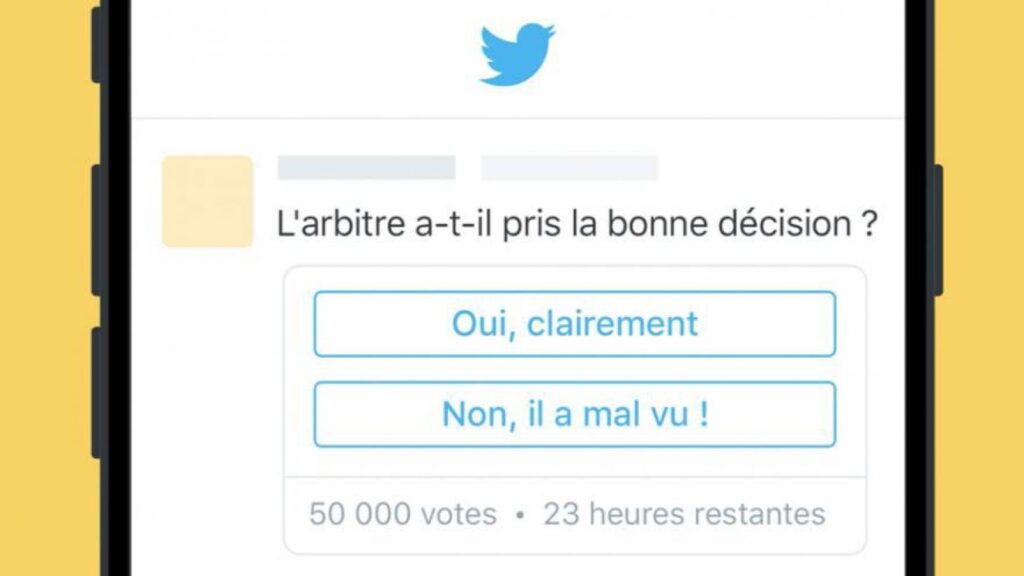Vote "Non, il a mal vu !"
Viewport: 1024px width, 576px height.
point(575,414)
